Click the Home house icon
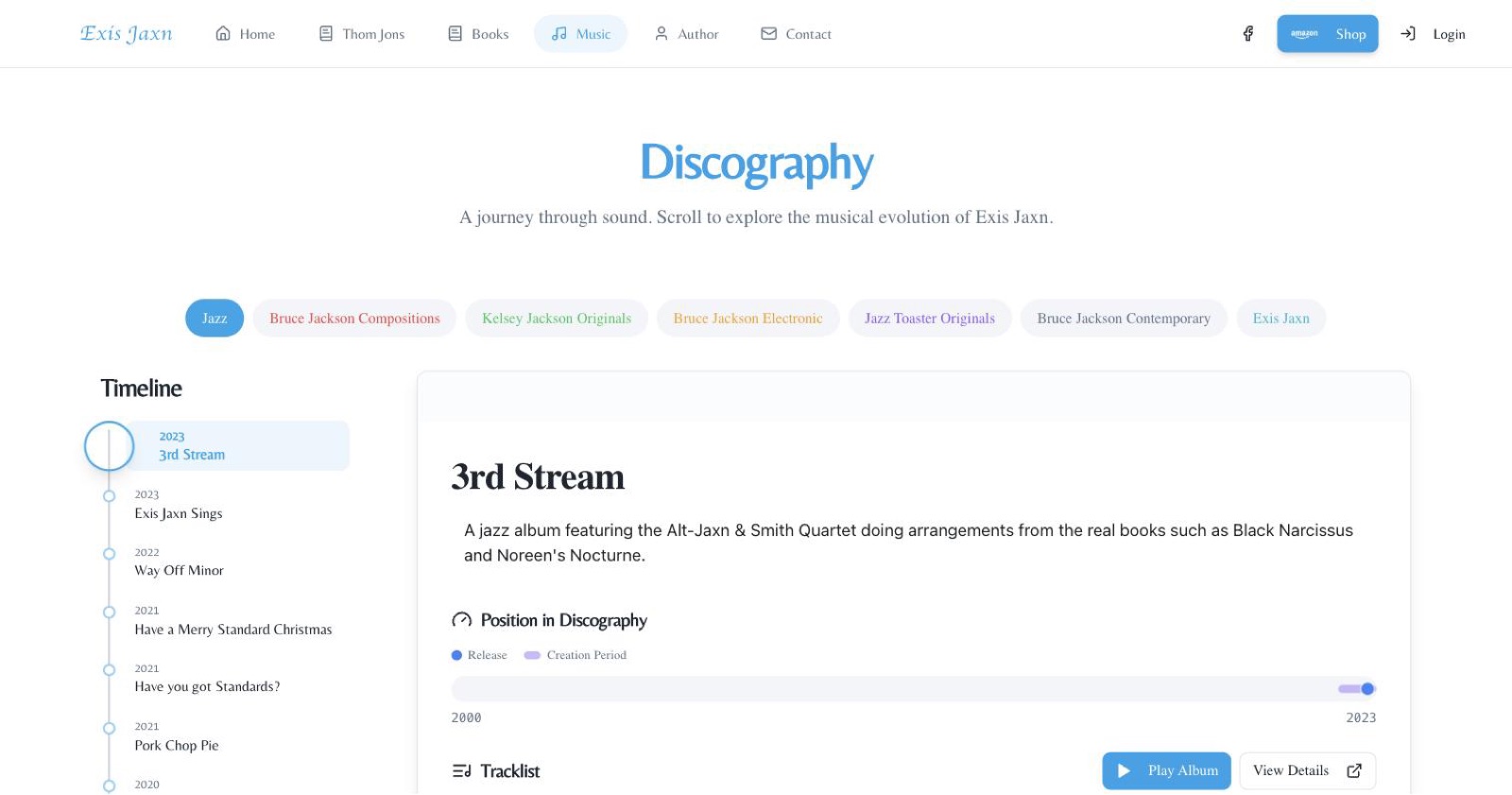The image size is (1512, 795). pyautogui.click(x=223, y=34)
